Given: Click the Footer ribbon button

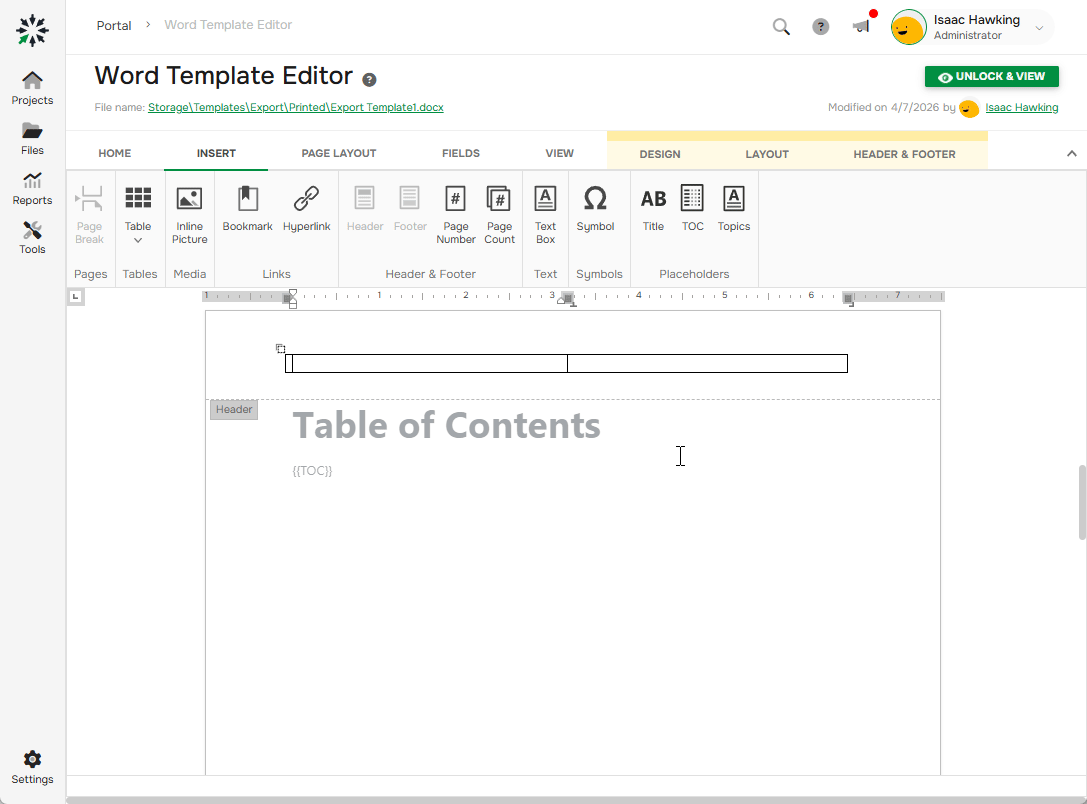Looking at the screenshot, I should pos(410,209).
